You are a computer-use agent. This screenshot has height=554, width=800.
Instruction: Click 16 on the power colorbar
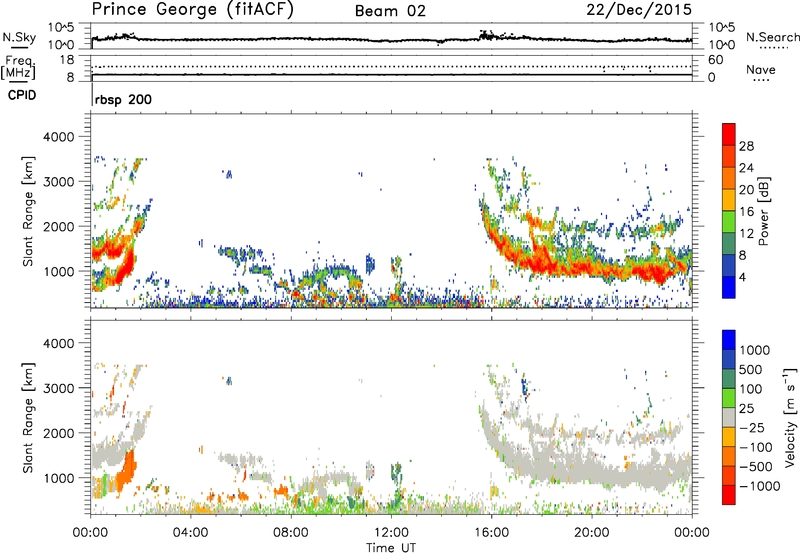[746, 212]
